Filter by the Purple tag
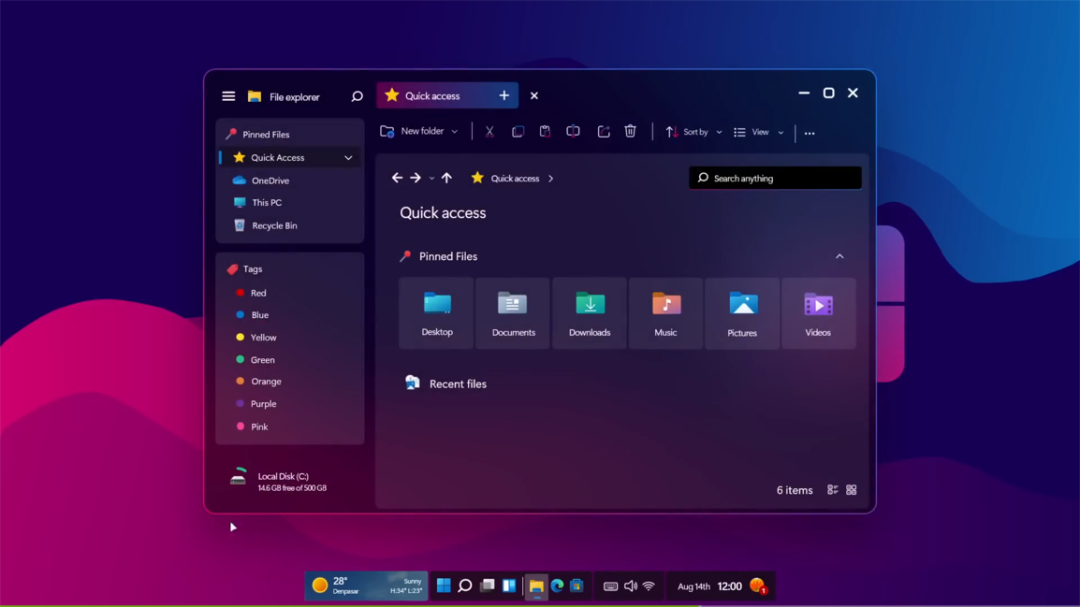Viewport: 1080px width, 607px height. tap(263, 404)
